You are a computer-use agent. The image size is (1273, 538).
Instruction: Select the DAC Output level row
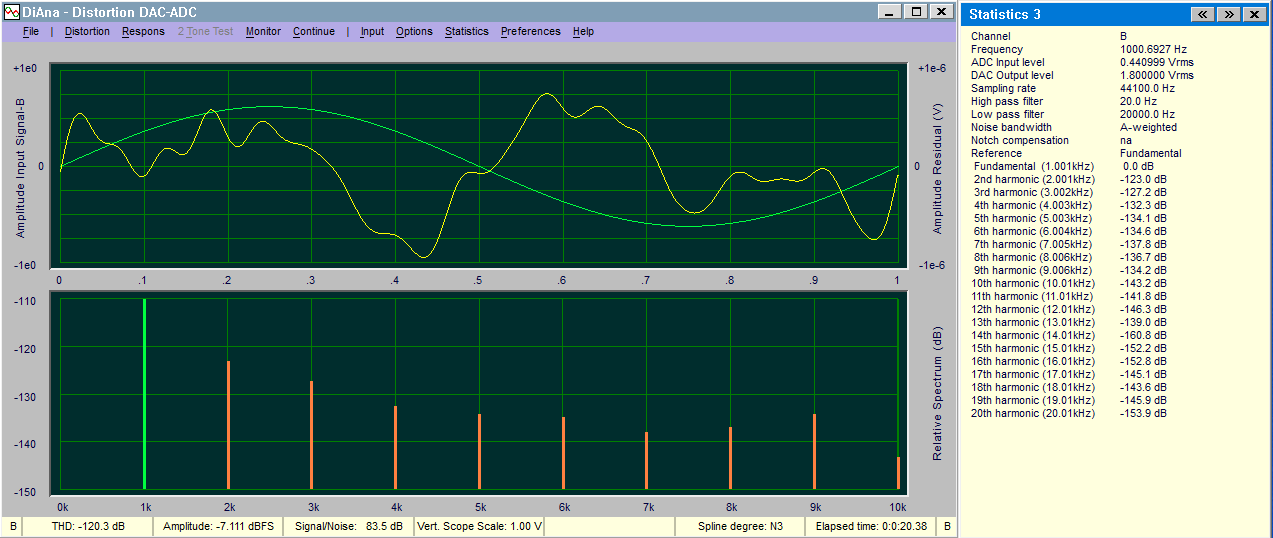(x=1085, y=75)
